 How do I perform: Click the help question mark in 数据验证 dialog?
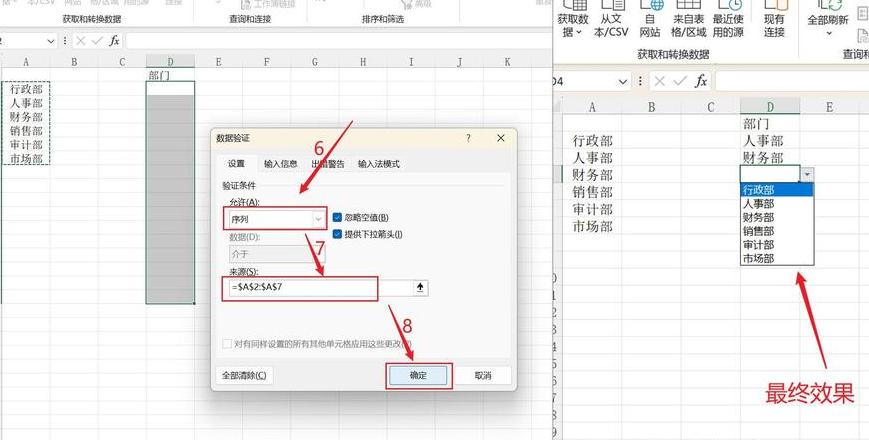[x=468, y=138]
